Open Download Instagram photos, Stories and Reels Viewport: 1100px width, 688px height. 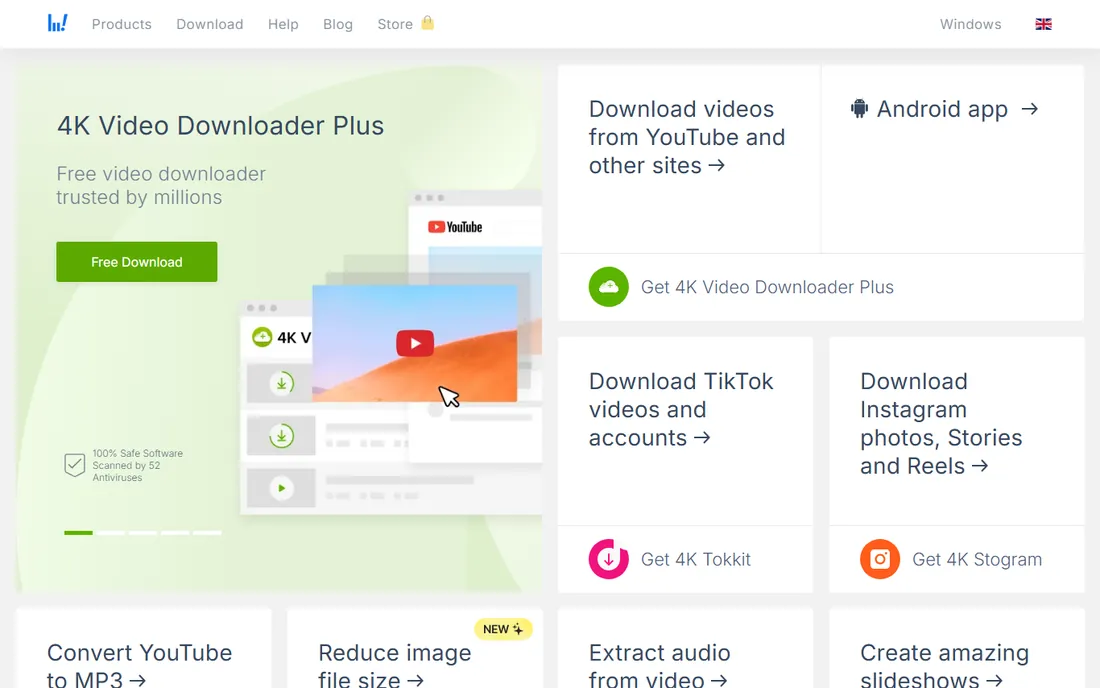pos(941,424)
